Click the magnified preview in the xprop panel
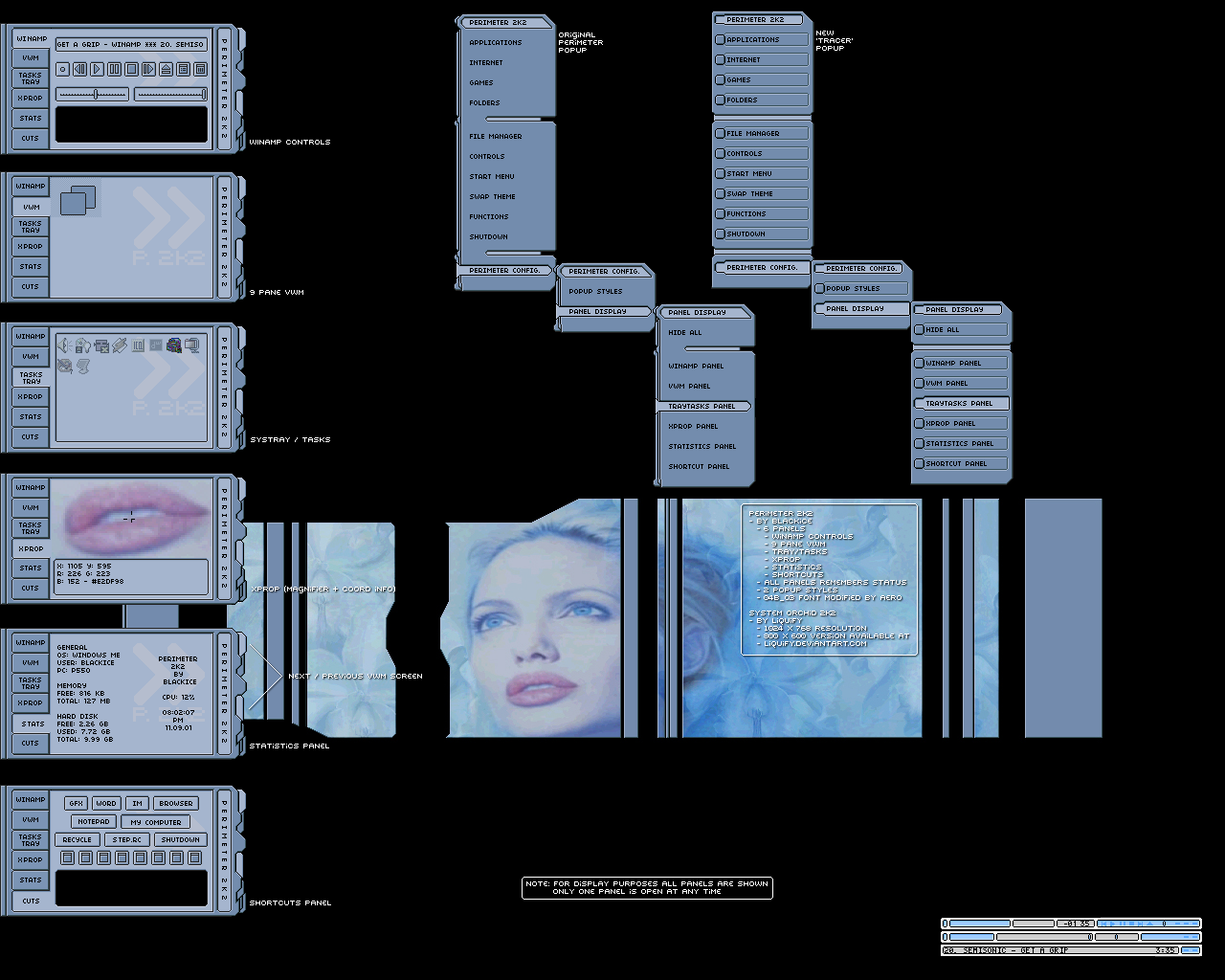The width and height of the screenshot is (1225, 980). 131,517
